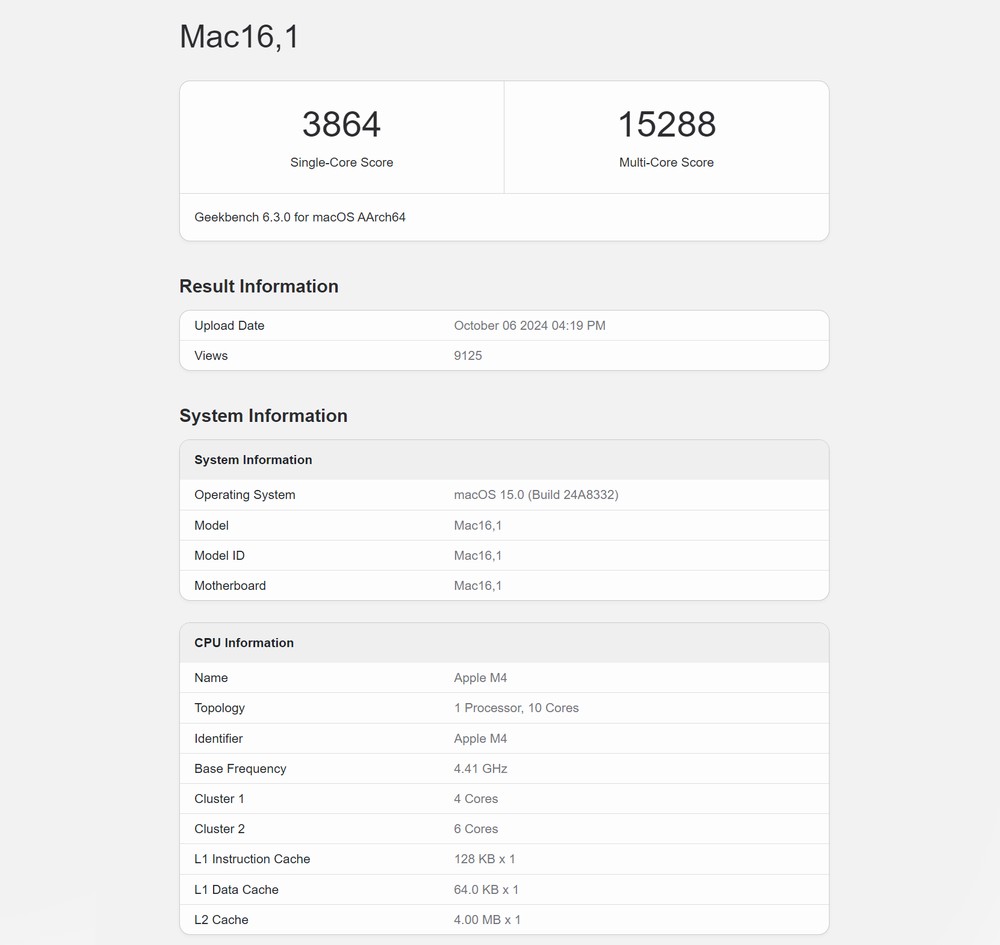The image size is (1000, 945).
Task: Click the L1 Instruction Cache label
Action: click(x=253, y=859)
